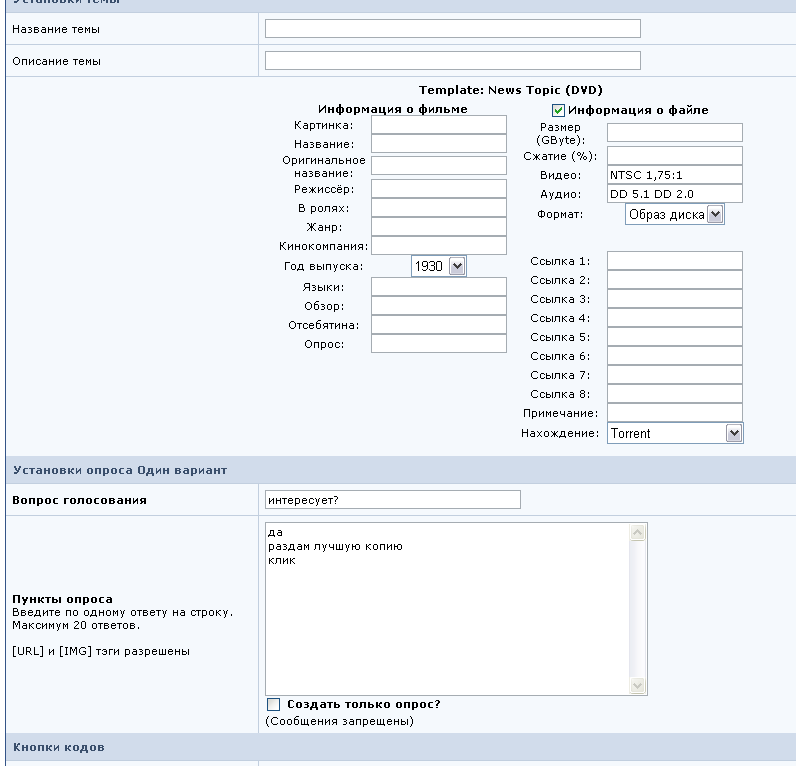Image resolution: width=796 pixels, height=766 pixels.
Task: Open the Год выпуска 1930 dropdown
Action: (439, 266)
